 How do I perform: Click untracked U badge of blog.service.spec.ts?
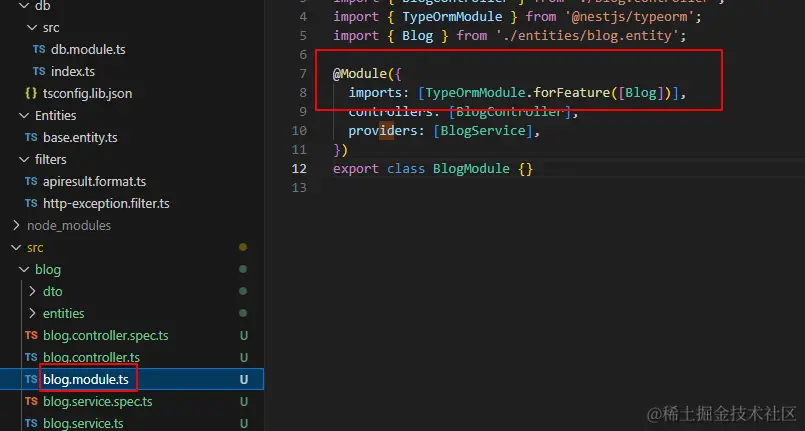coord(244,402)
